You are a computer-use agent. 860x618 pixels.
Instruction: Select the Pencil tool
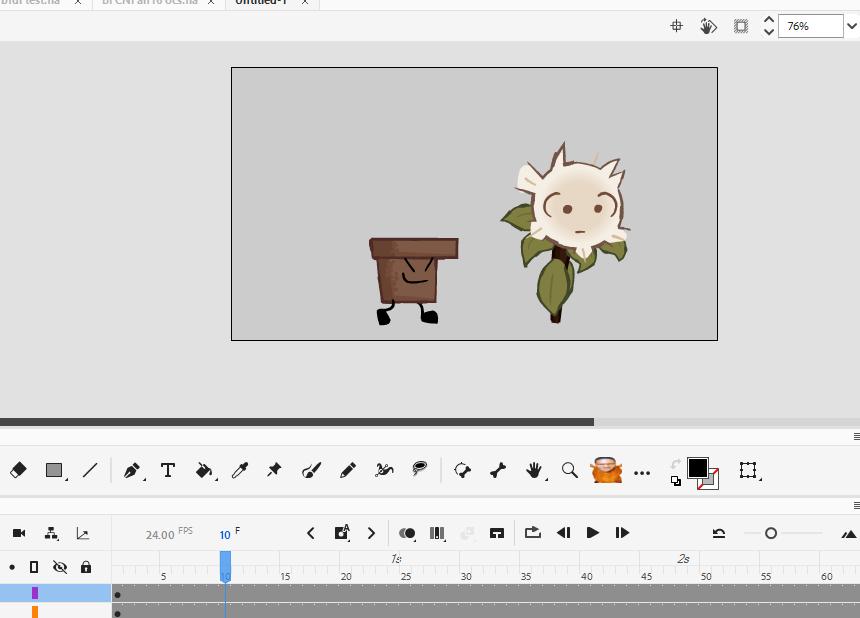(348, 470)
